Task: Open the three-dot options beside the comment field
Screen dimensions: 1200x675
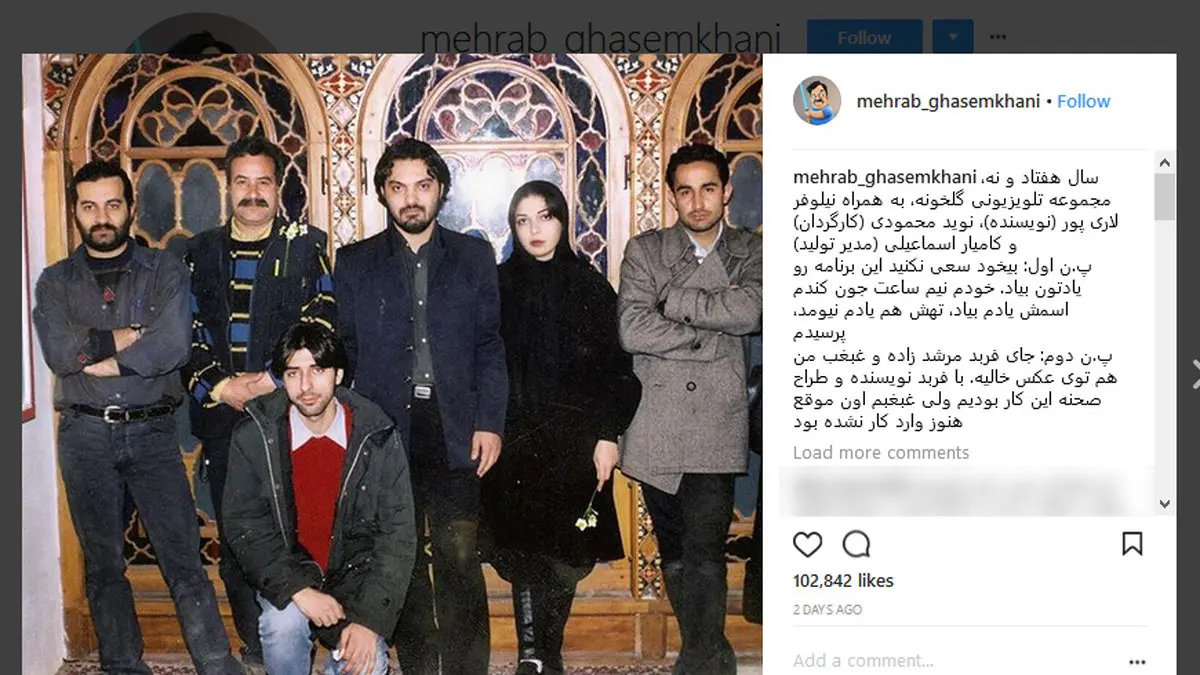Action: (x=1136, y=661)
